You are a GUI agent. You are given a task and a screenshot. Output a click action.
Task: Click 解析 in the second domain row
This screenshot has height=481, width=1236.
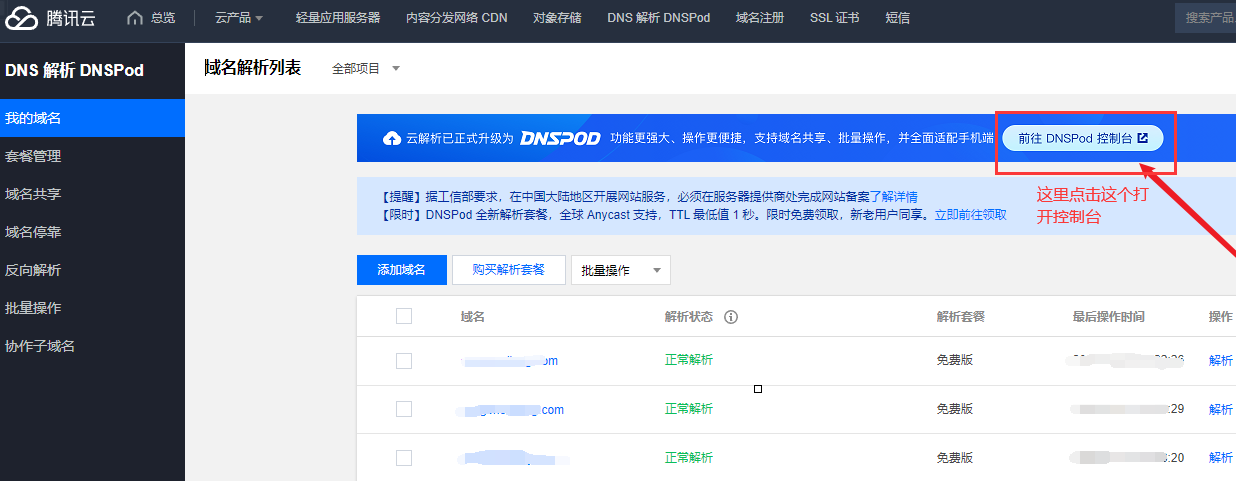1221,409
